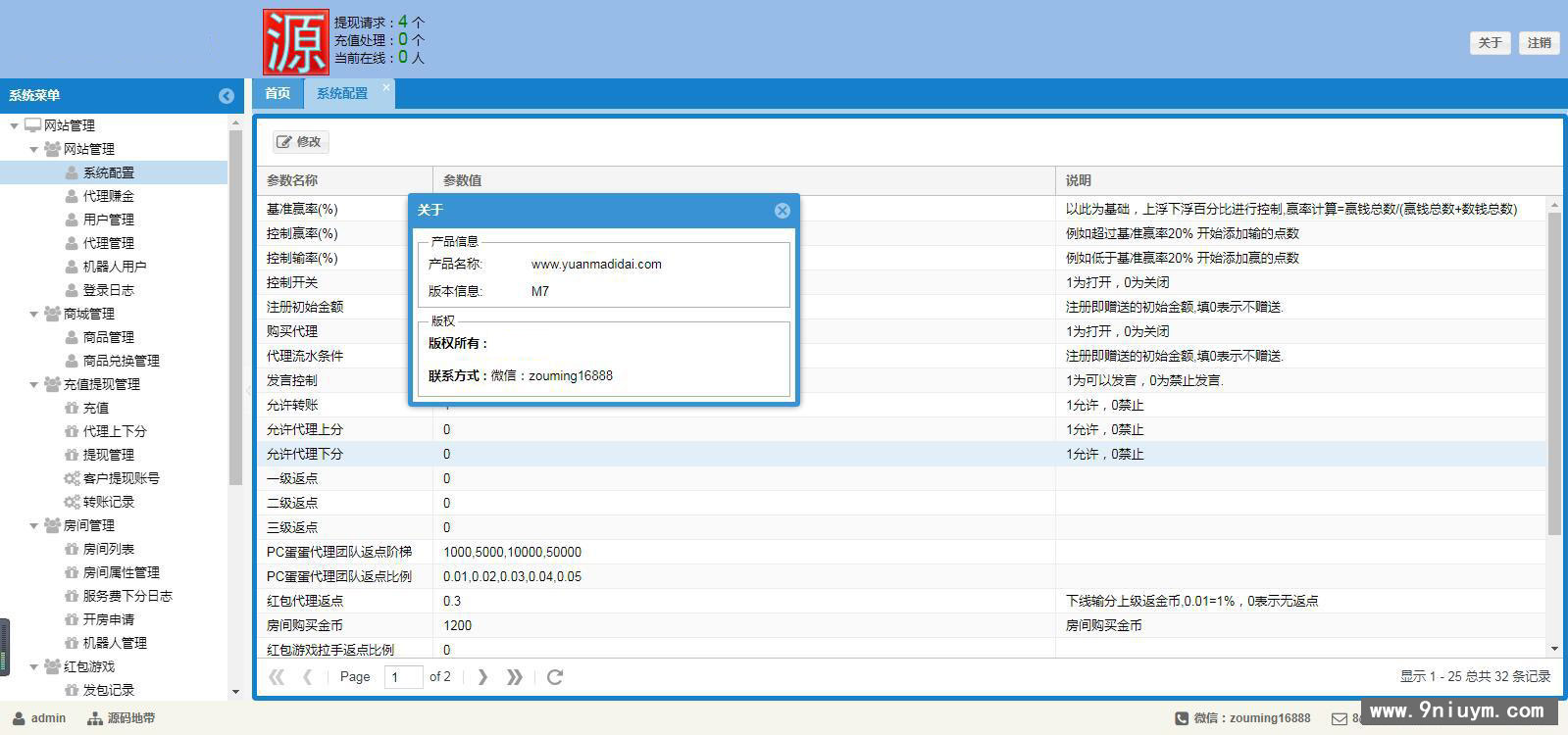Click the 修改 edit button

pyautogui.click(x=300, y=142)
